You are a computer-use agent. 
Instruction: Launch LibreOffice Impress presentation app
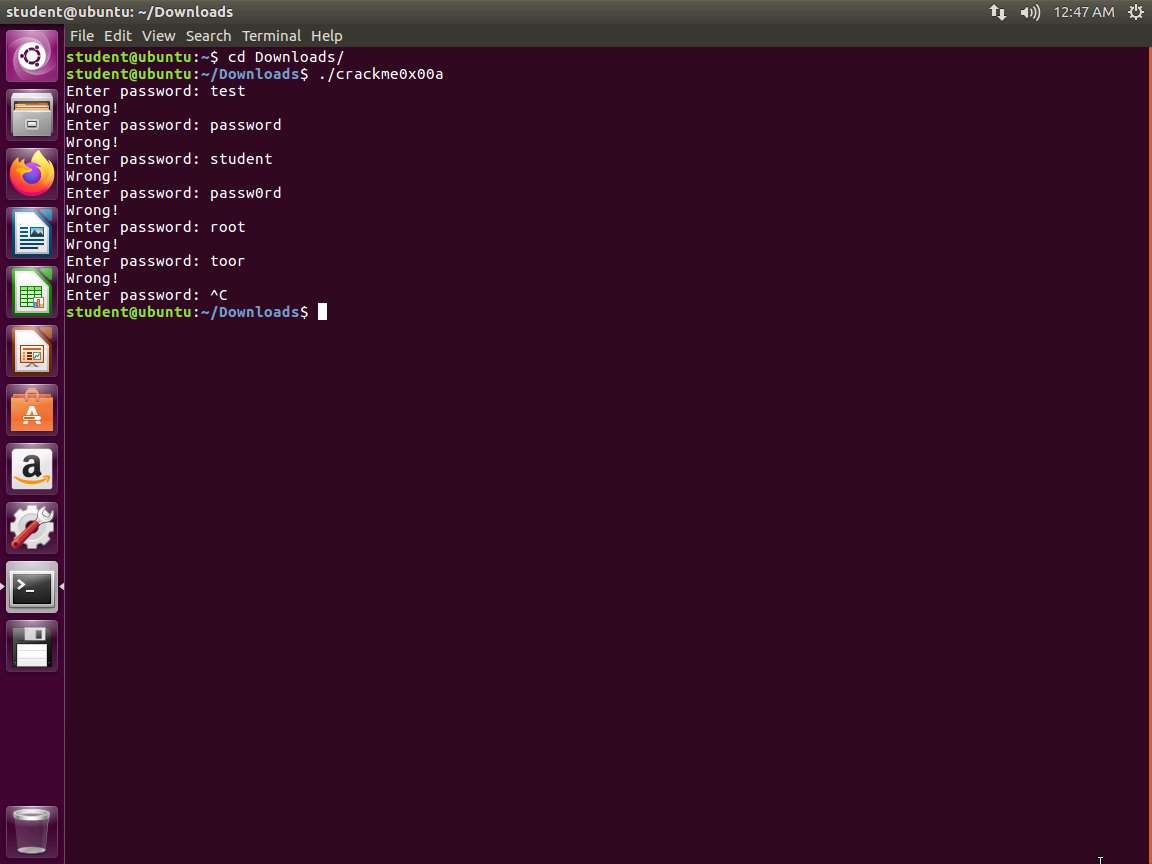pos(32,351)
